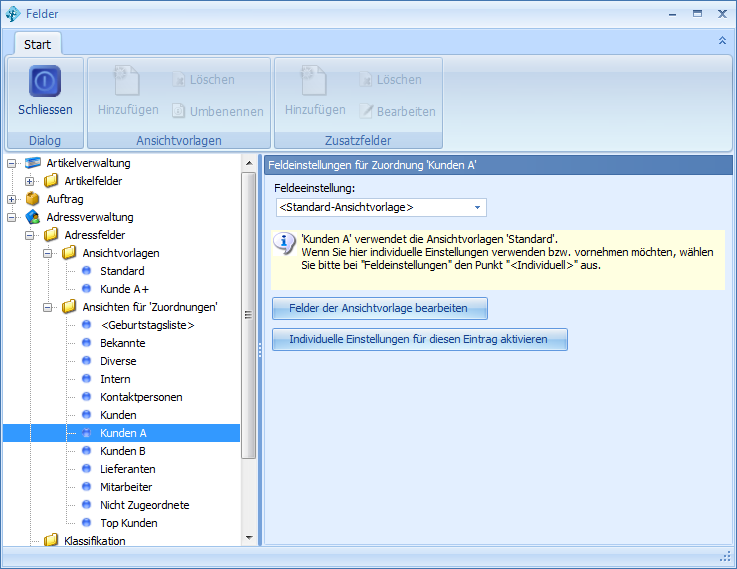The width and height of the screenshot is (737, 569).
Task: Click Felder der Ansichtvorlage bearbeiten button
Action: click(x=380, y=308)
